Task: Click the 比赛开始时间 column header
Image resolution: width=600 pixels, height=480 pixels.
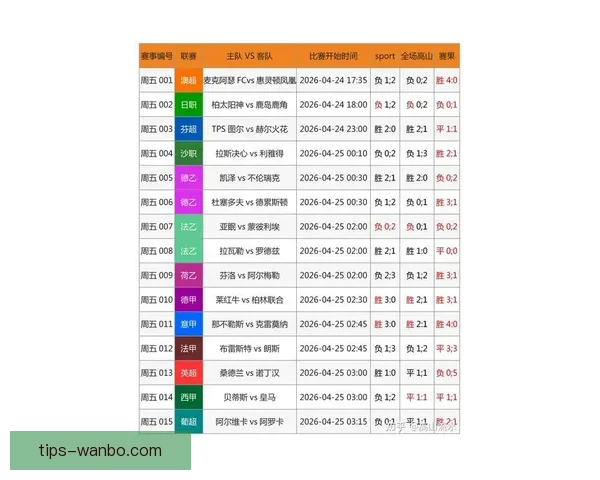Action: tap(333, 56)
